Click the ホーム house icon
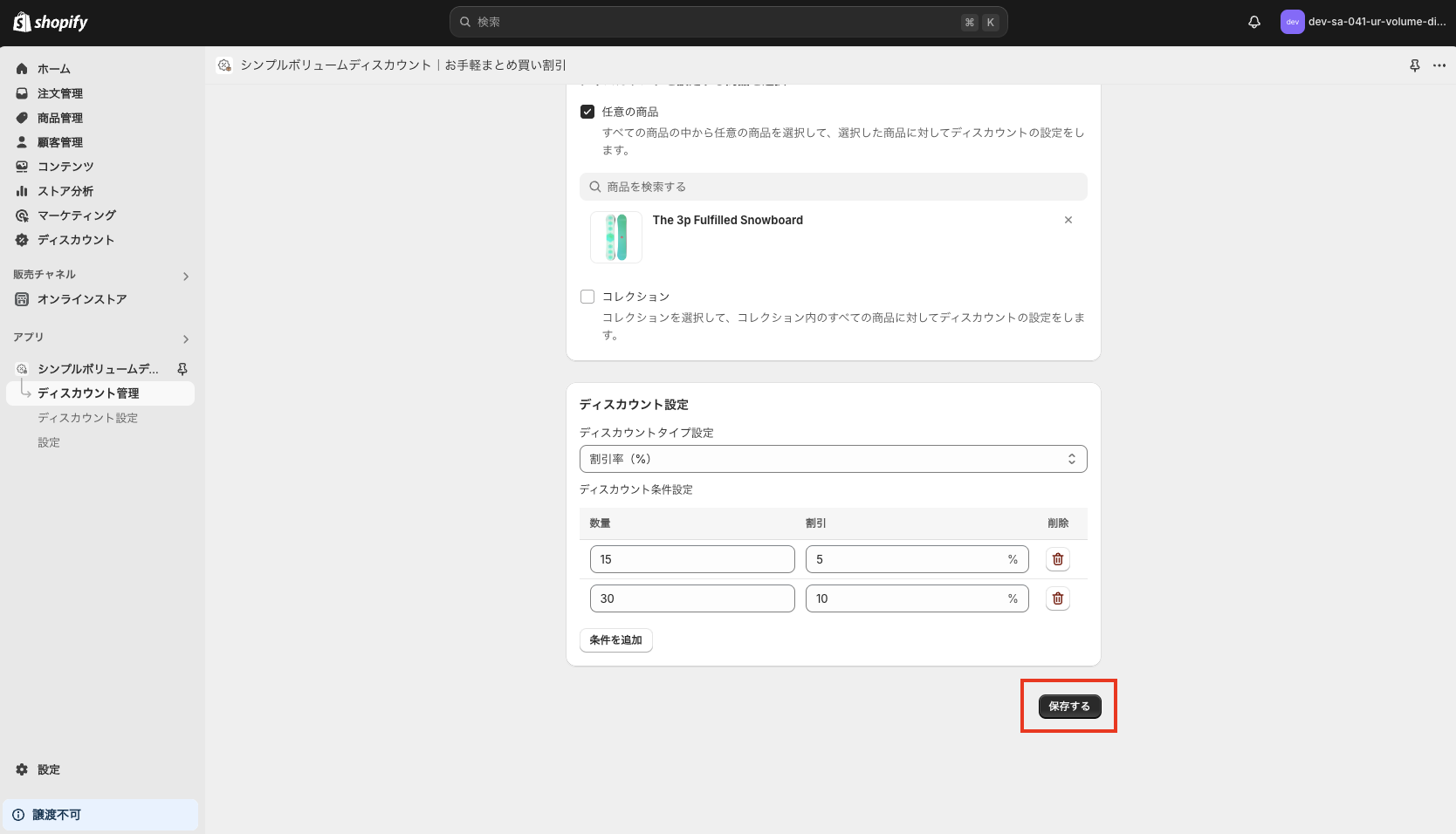 [x=22, y=69]
